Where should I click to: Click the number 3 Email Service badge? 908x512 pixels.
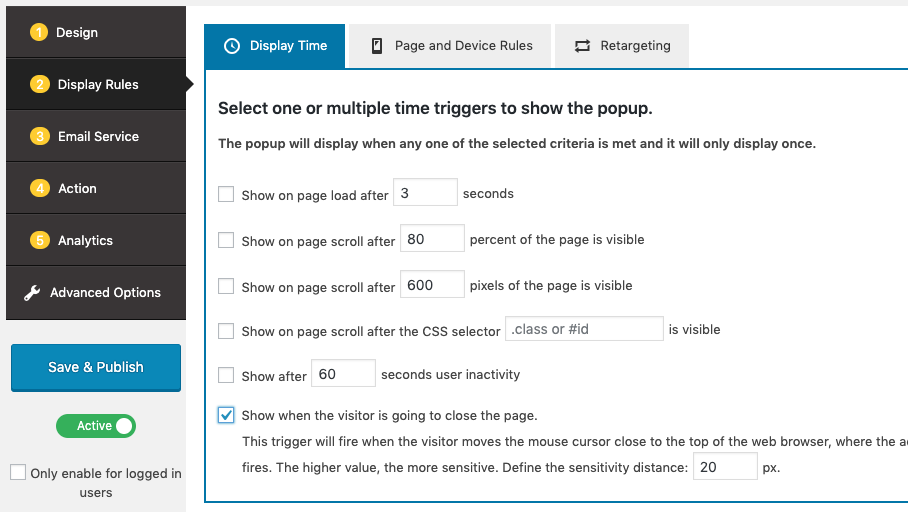pos(40,137)
